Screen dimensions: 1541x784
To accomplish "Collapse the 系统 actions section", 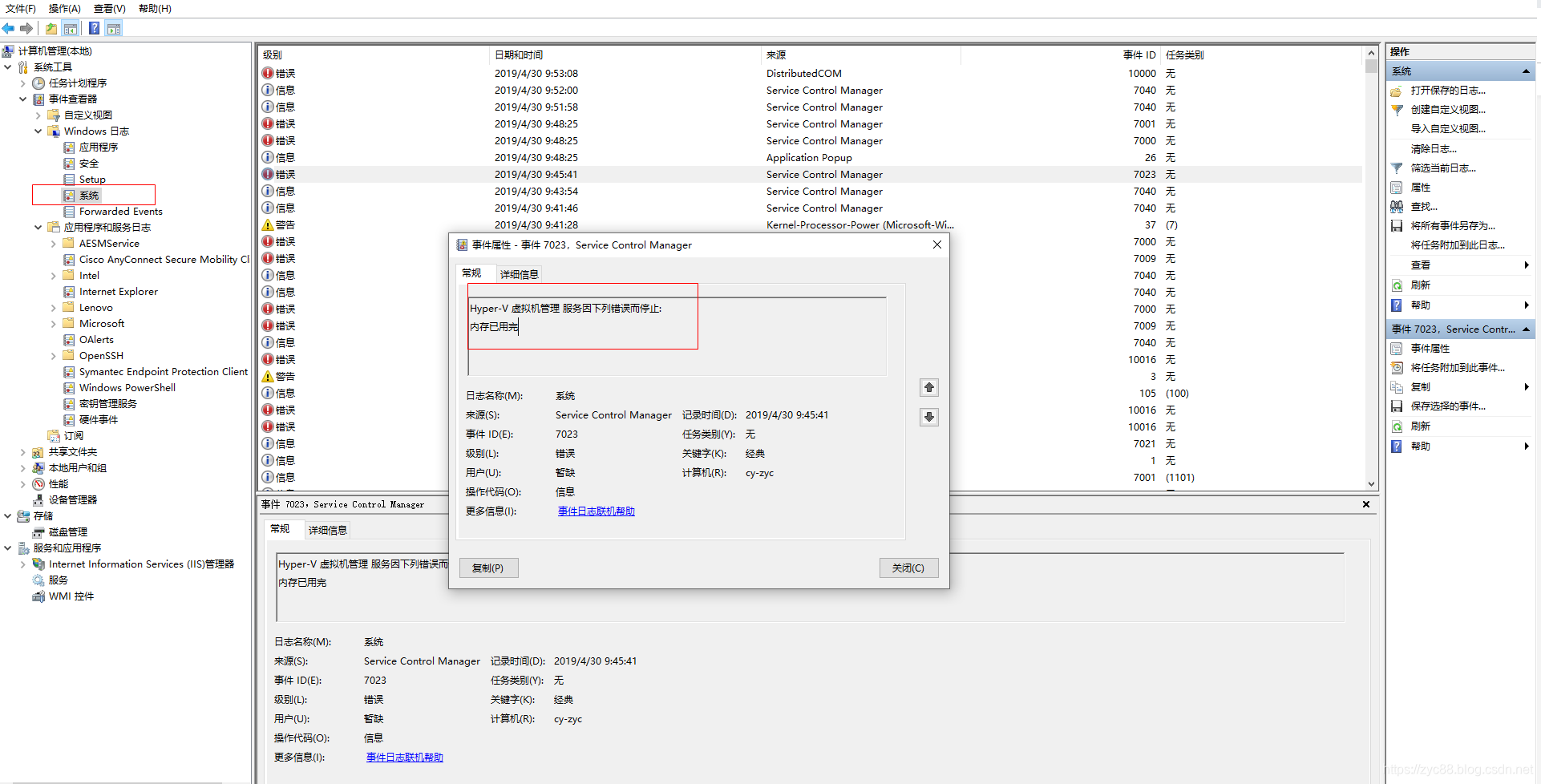I will pyautogui.click(x=1526, y=71).
